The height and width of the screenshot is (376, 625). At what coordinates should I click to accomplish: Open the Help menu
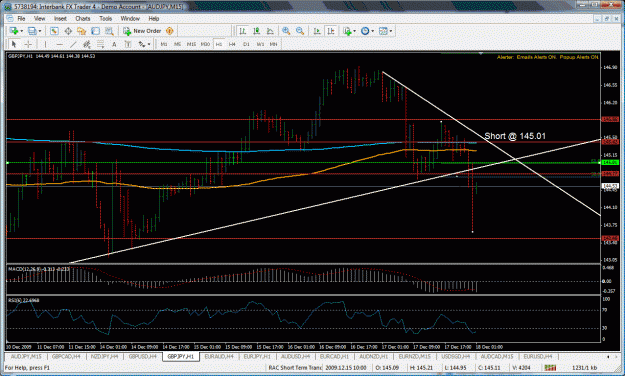154,18
